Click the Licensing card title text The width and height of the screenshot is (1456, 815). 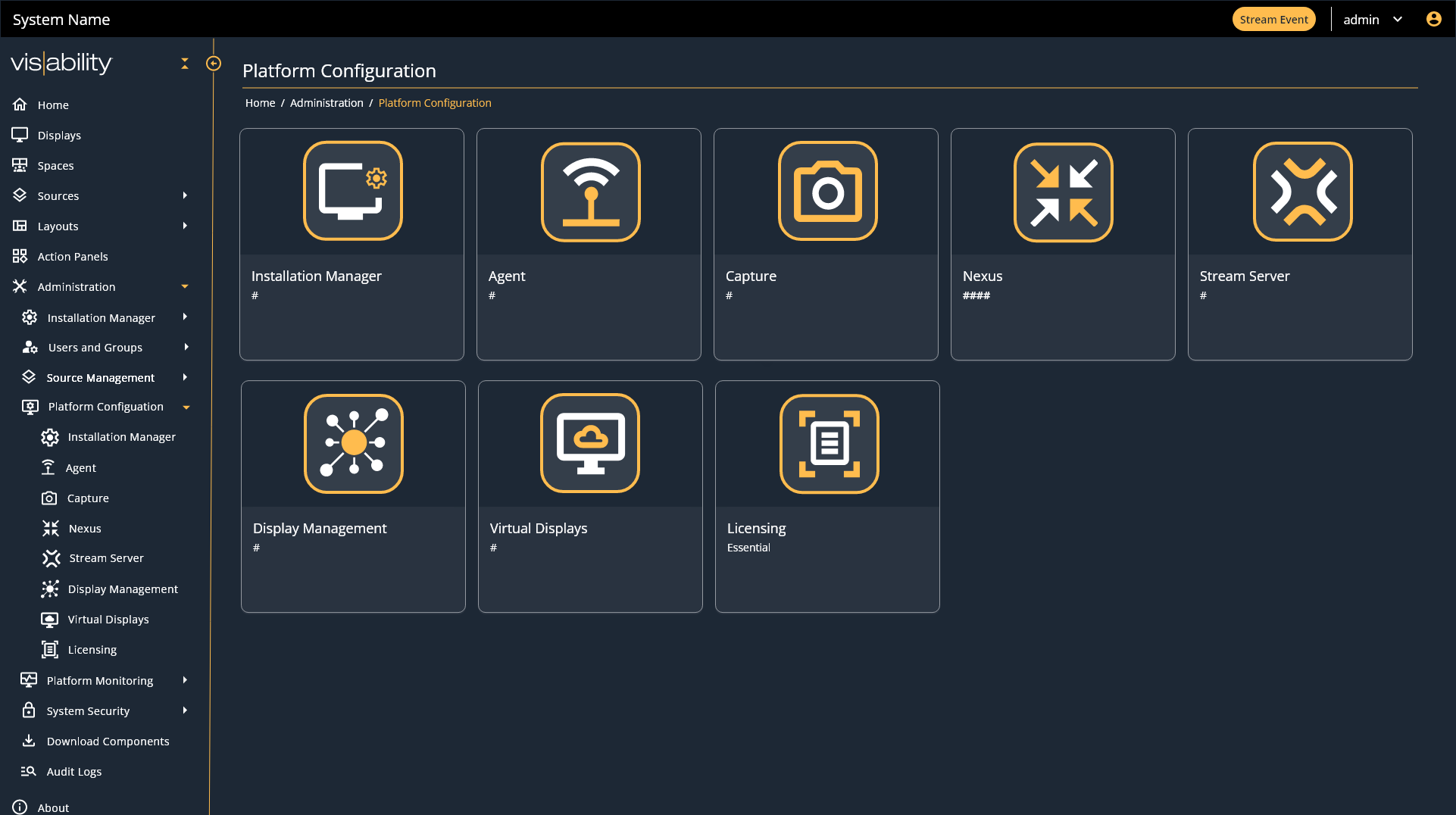[756, 528]
